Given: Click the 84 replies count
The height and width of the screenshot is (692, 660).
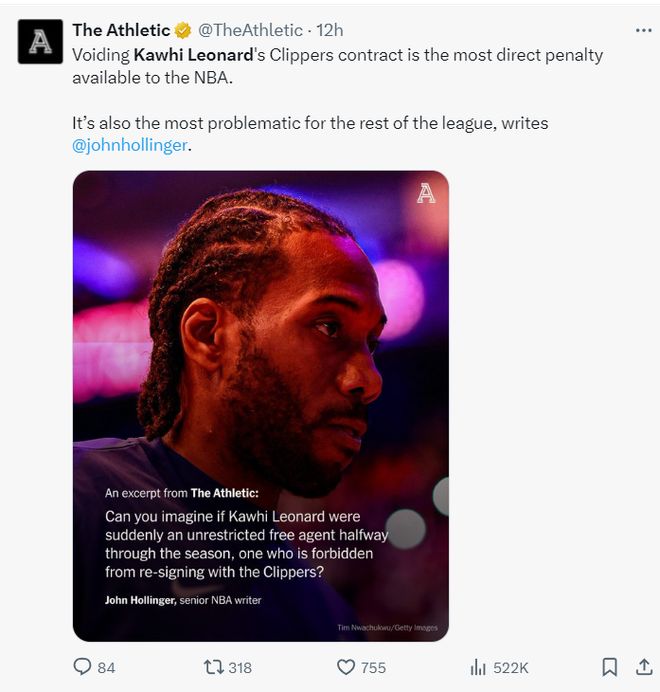Looking at the screenshot, I should coord(106,667).
